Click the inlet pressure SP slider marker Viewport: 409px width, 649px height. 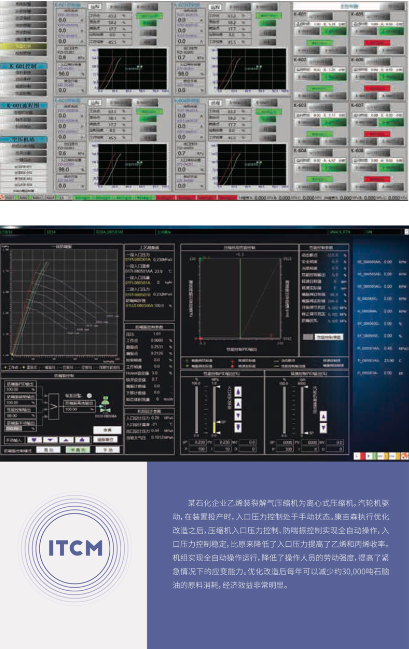coord(220,422)
